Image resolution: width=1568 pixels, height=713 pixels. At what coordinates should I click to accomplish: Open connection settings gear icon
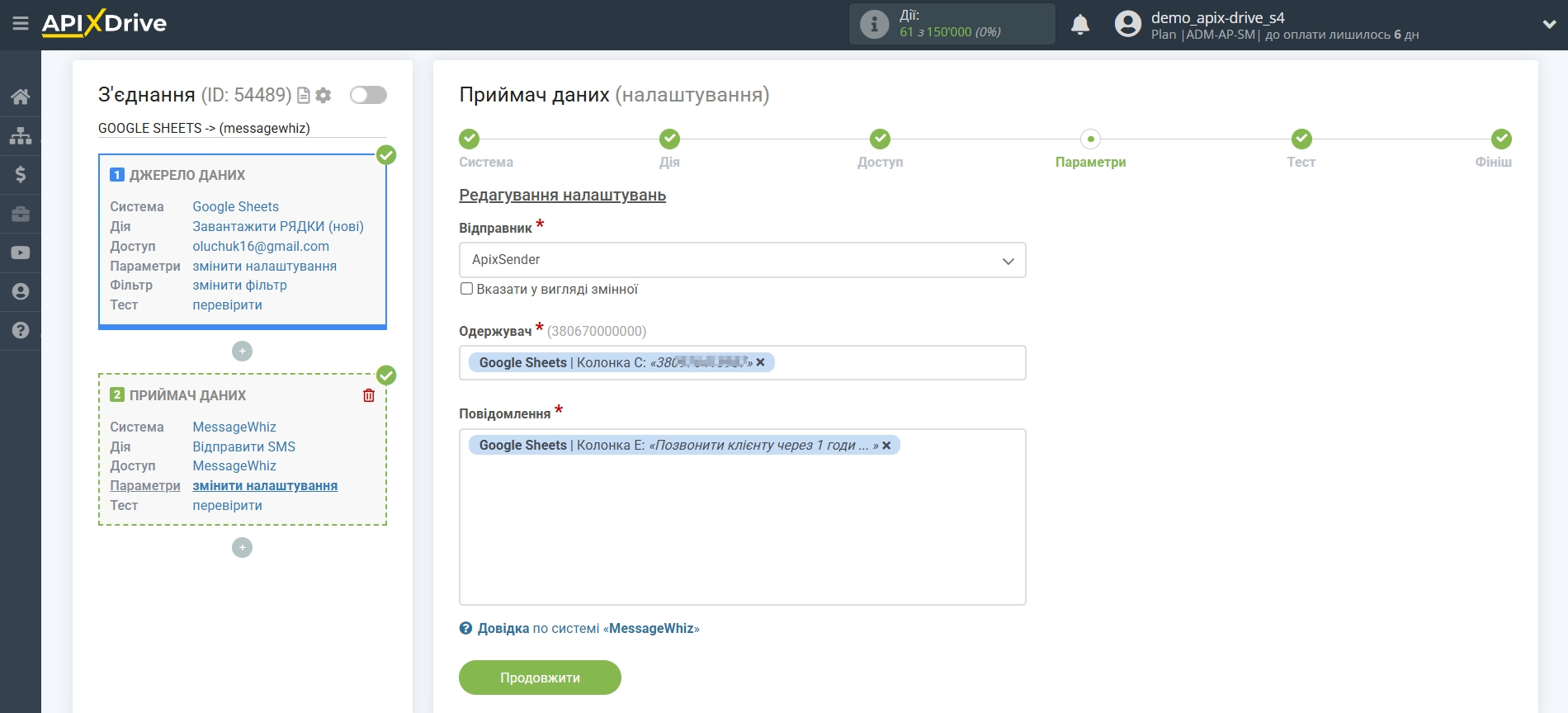(x=324, y=96)
